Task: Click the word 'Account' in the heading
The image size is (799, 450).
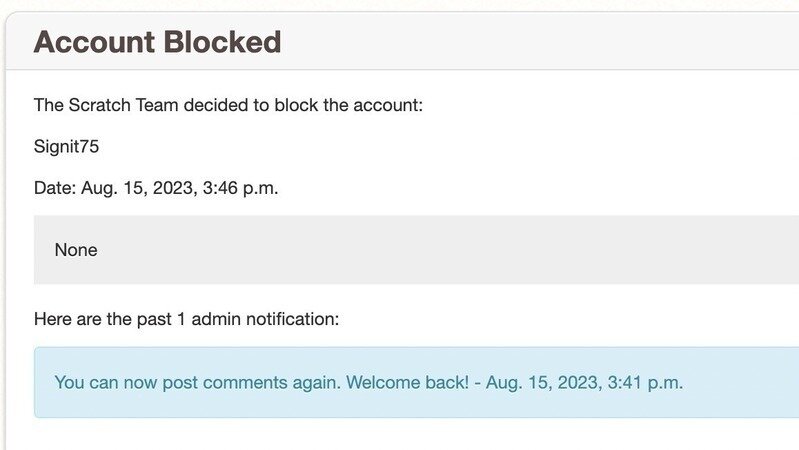Action: tap(94, 42)
